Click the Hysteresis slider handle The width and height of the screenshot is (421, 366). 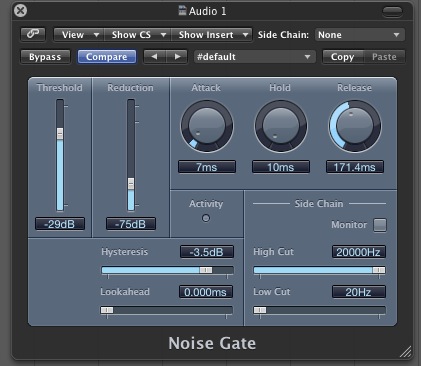(206, 270)
